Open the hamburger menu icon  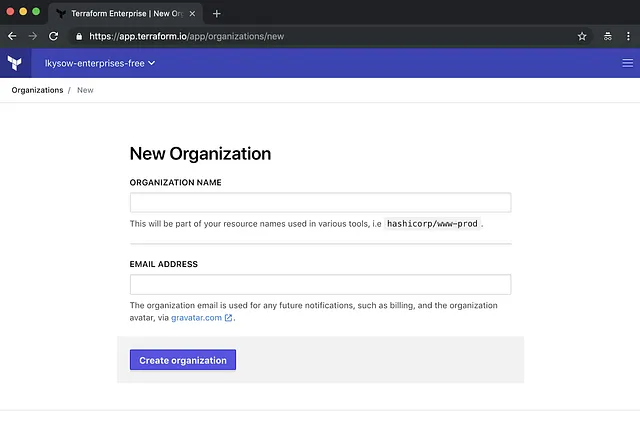tap(627, 63)
